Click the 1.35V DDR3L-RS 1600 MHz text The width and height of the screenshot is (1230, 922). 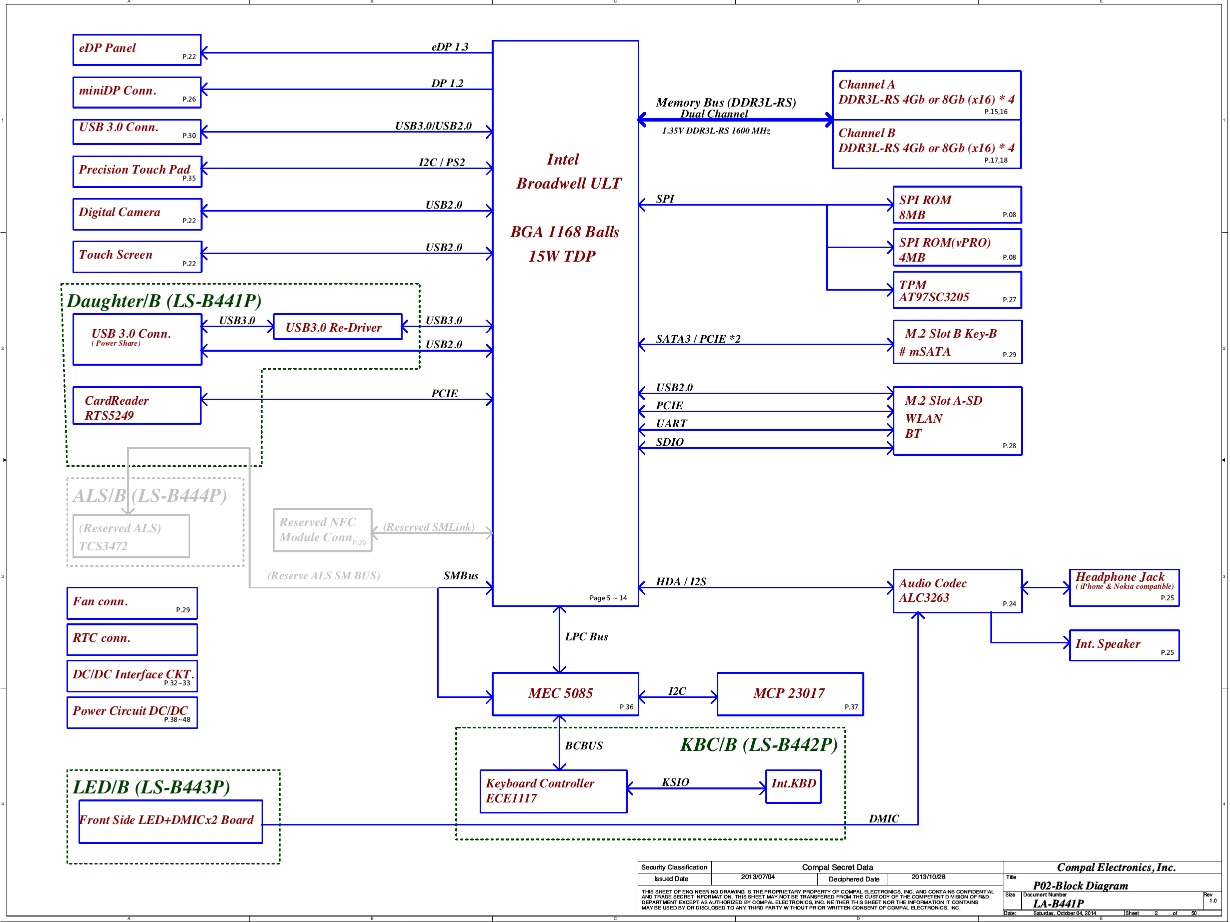716,130
